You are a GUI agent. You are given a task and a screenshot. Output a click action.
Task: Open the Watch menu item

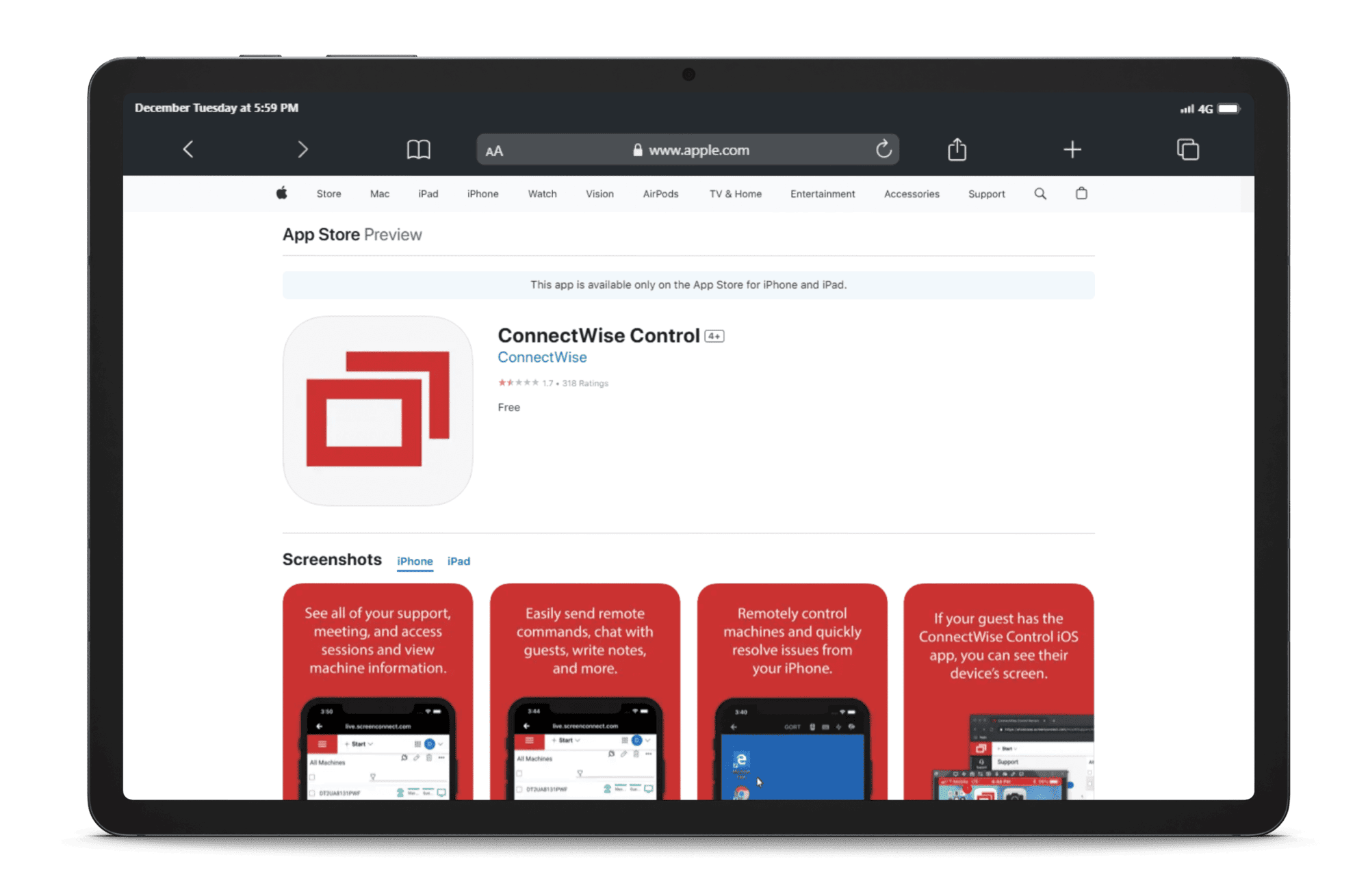click(x=542, y=194)
